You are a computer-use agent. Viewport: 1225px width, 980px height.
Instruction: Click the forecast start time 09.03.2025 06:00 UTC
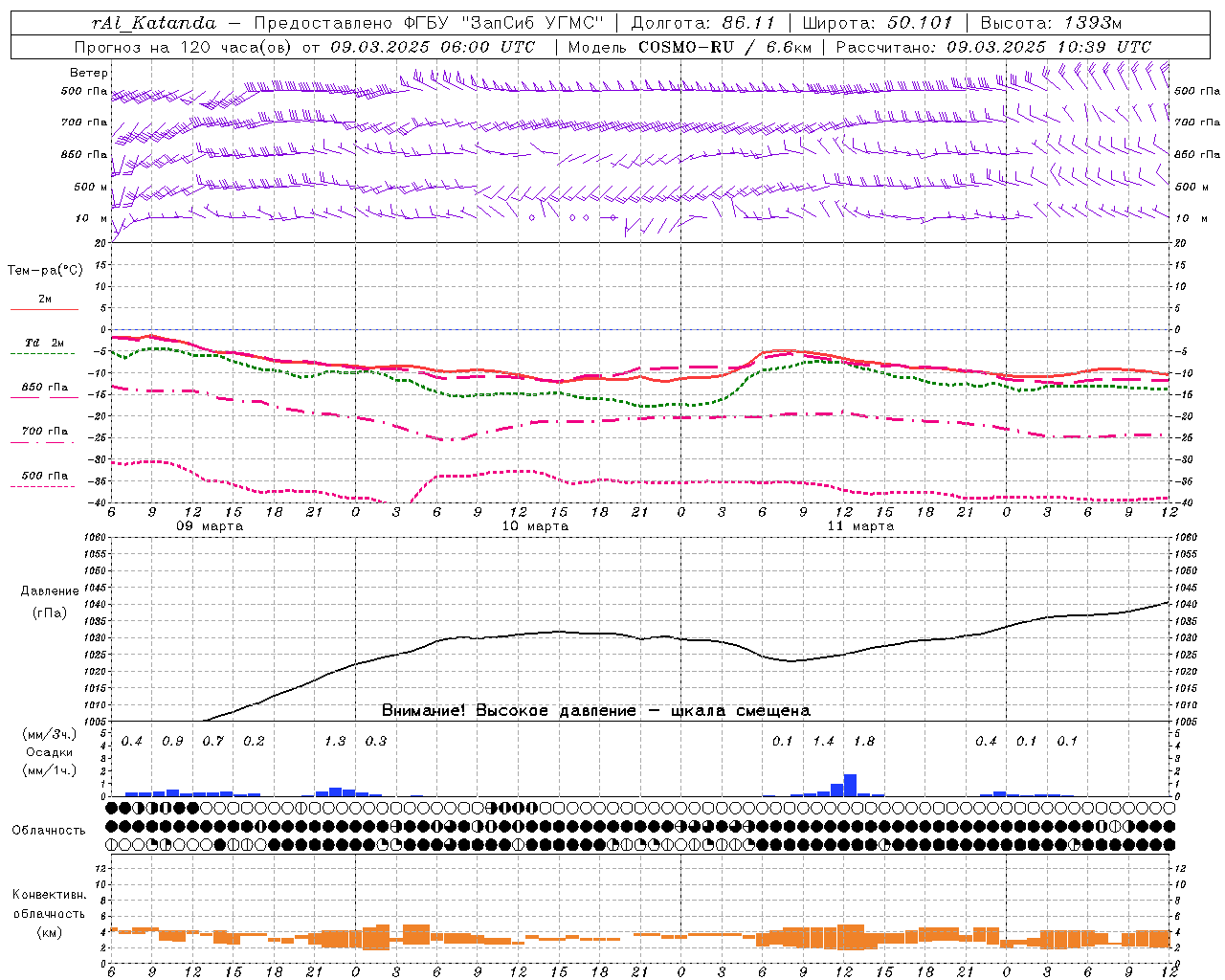tap(433, 47)
